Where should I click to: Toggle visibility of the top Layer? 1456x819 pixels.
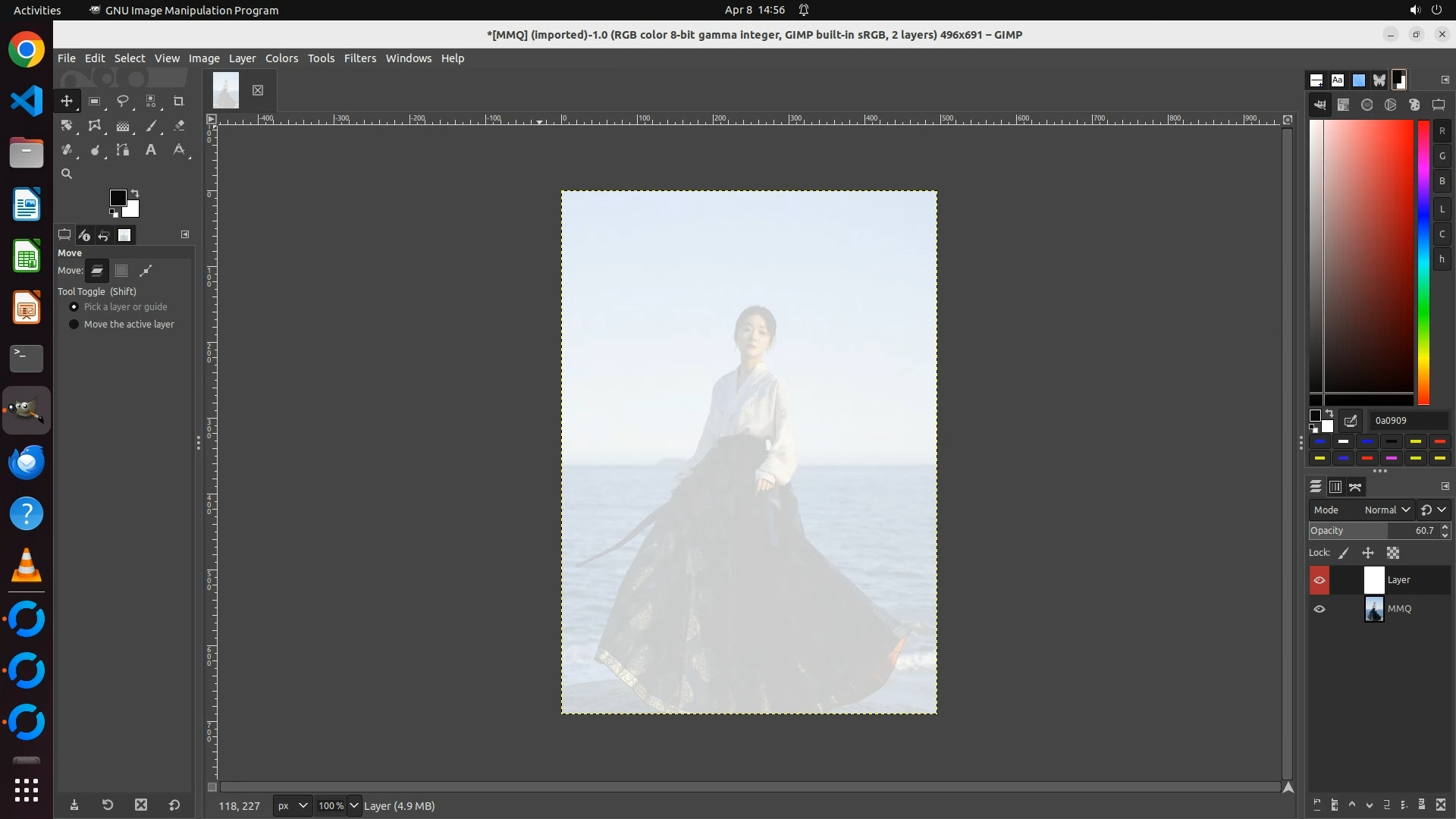click(1319, 581)
